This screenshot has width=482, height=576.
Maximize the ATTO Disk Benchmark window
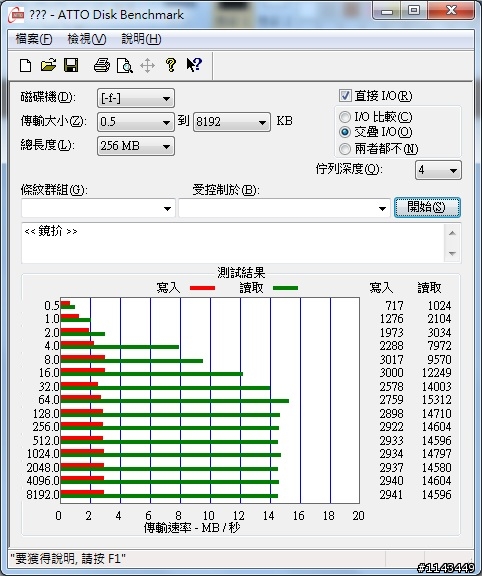pos(414,11)
